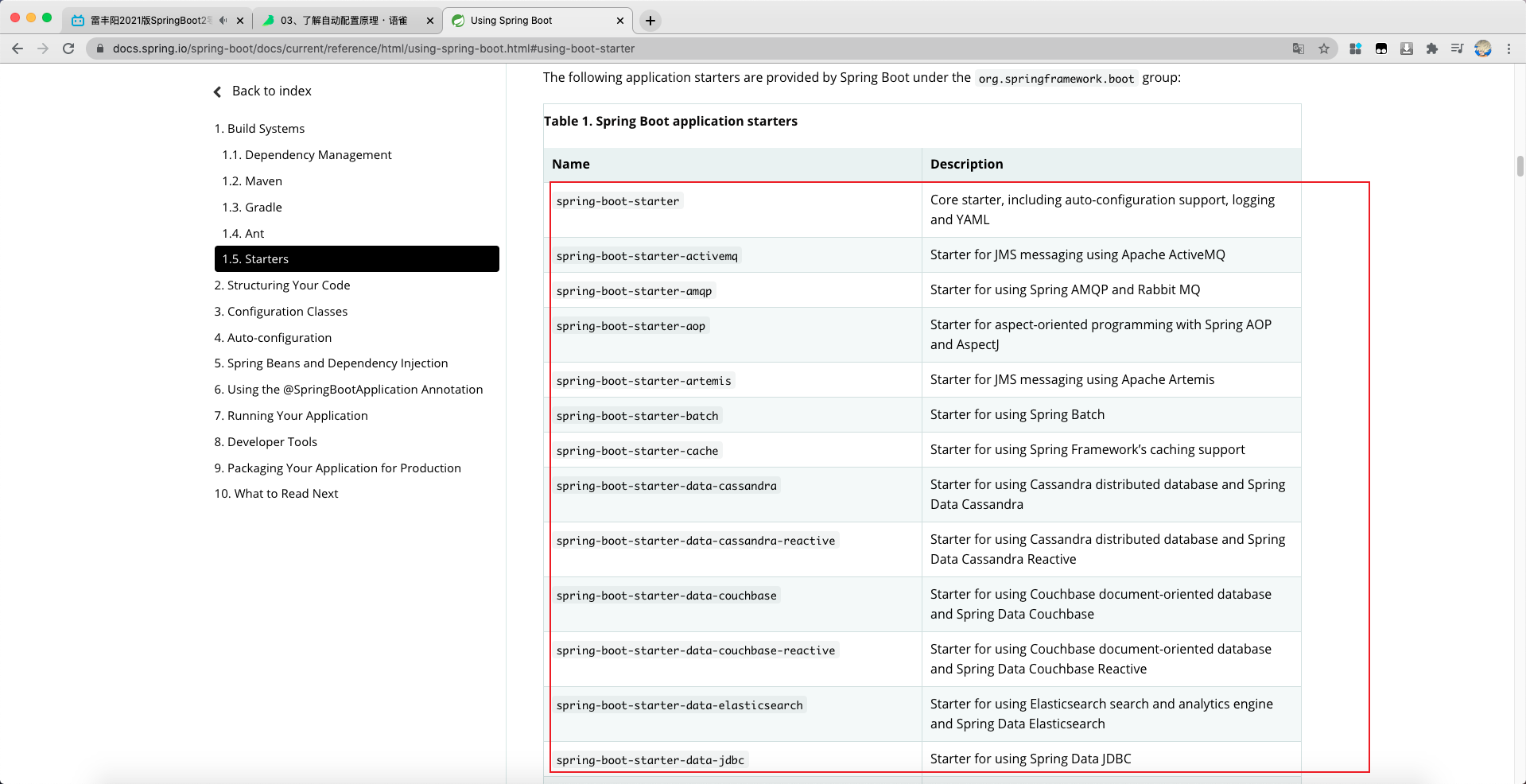The image size is (1526, 784).
Task: Open the Tampermonkey extension icon
Action: tap(1381, 49)
